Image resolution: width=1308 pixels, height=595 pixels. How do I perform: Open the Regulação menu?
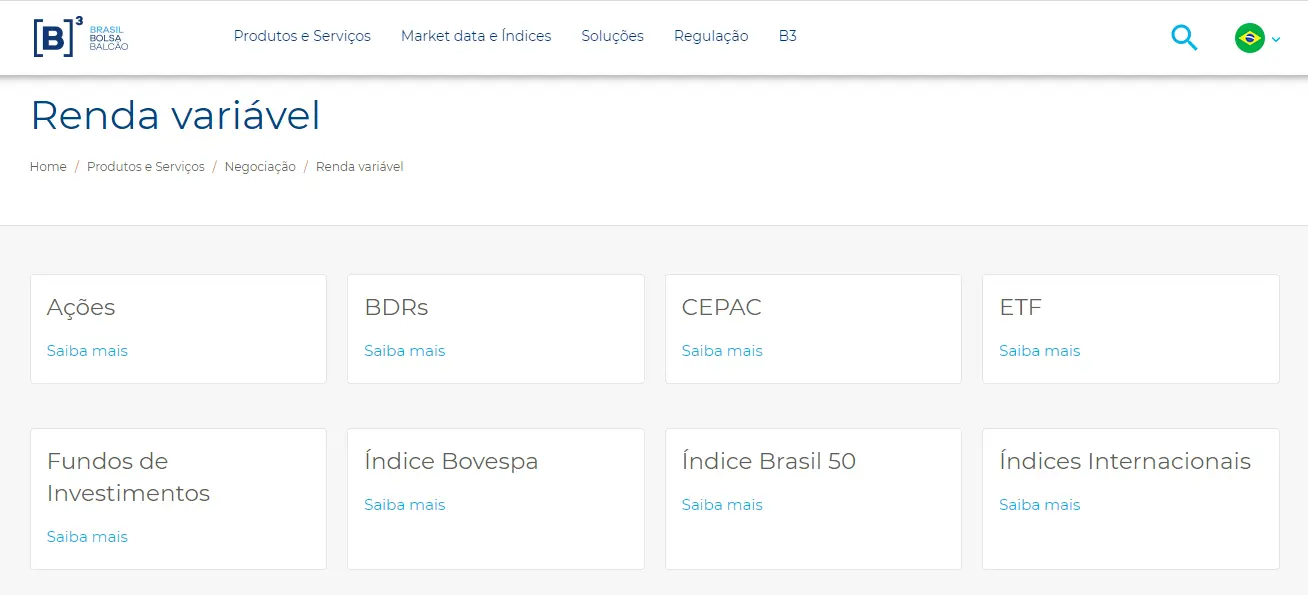[711, 36]
